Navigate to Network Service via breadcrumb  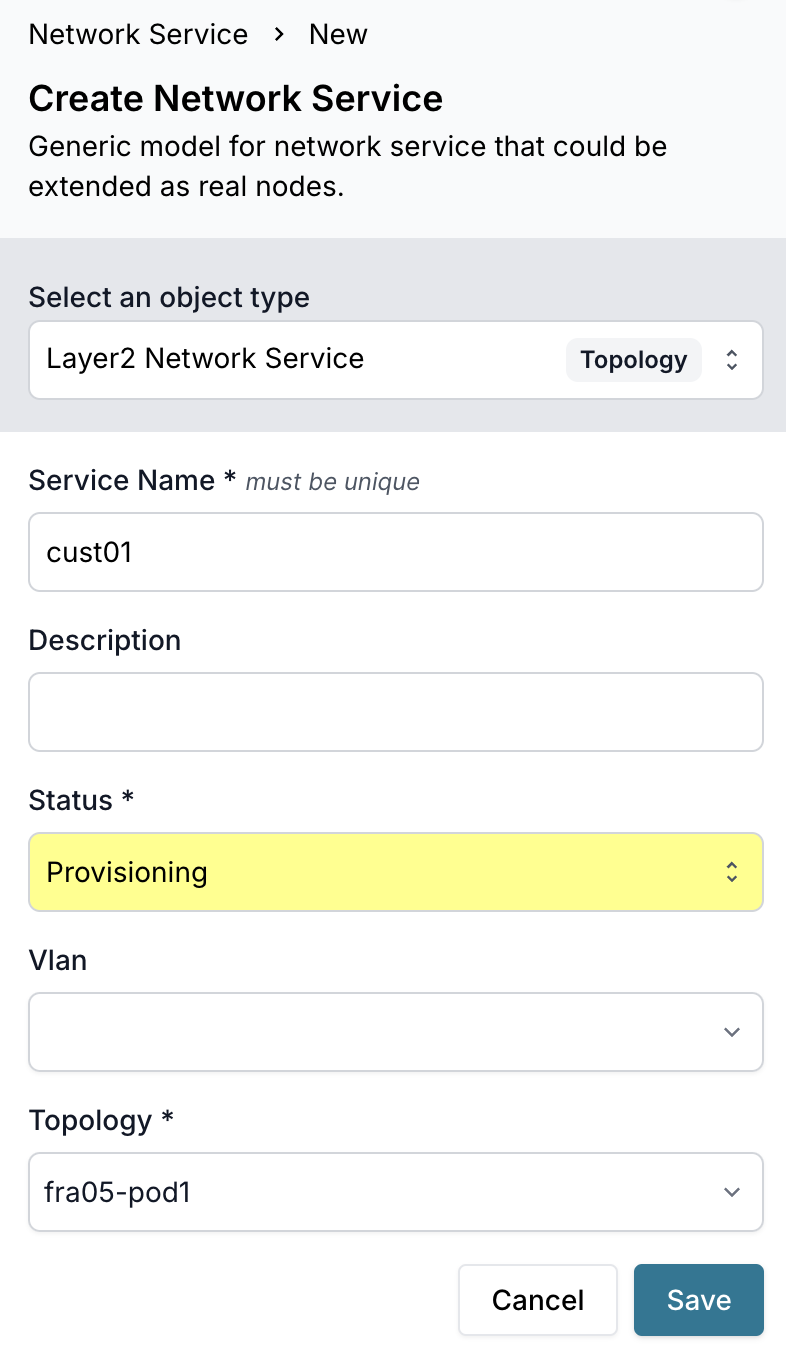(x=138, y=34)
